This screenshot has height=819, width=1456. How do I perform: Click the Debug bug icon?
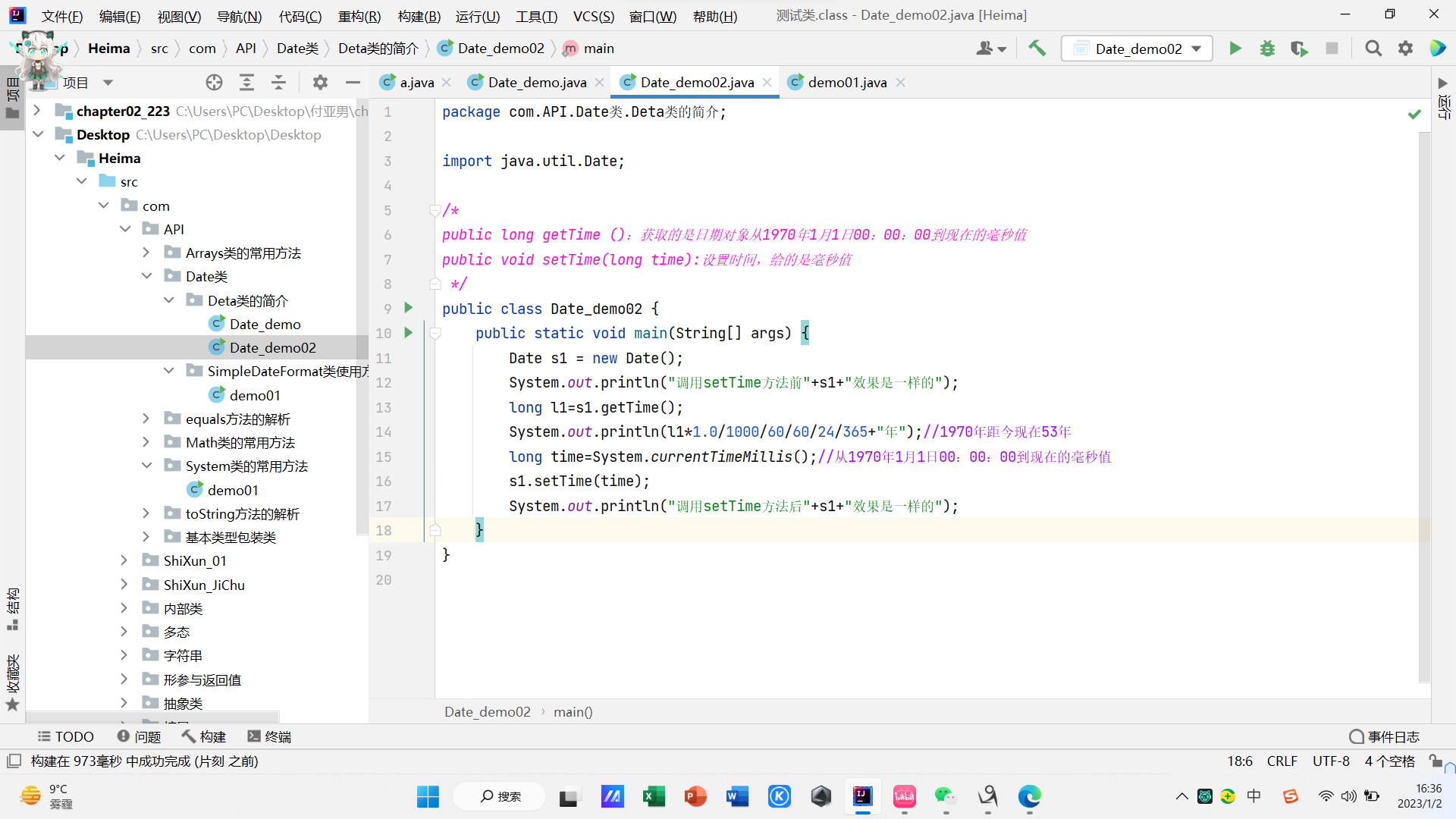pyautogui.click(x=1267, y=49)
